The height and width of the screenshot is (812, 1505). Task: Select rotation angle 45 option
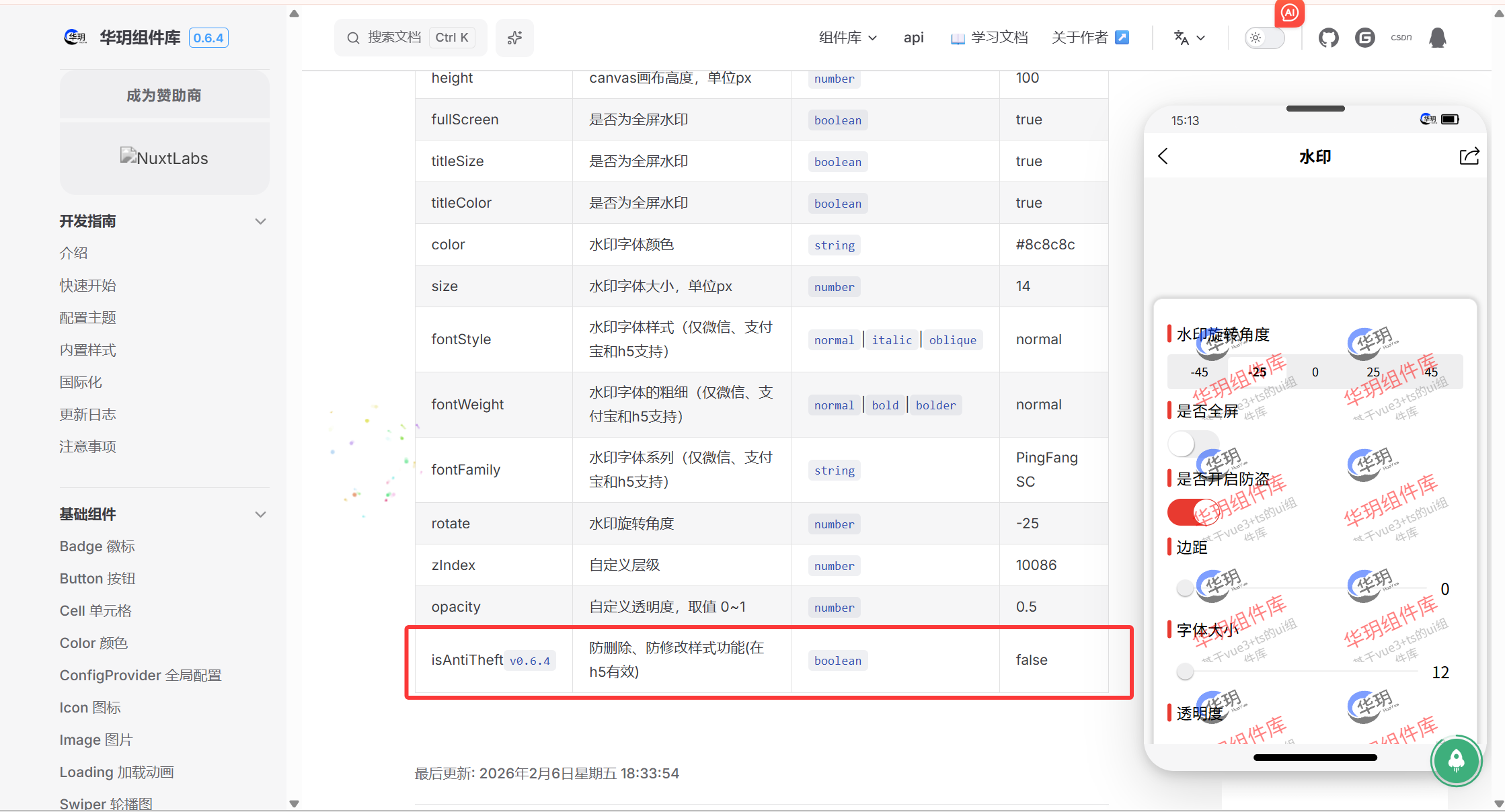1430,372
